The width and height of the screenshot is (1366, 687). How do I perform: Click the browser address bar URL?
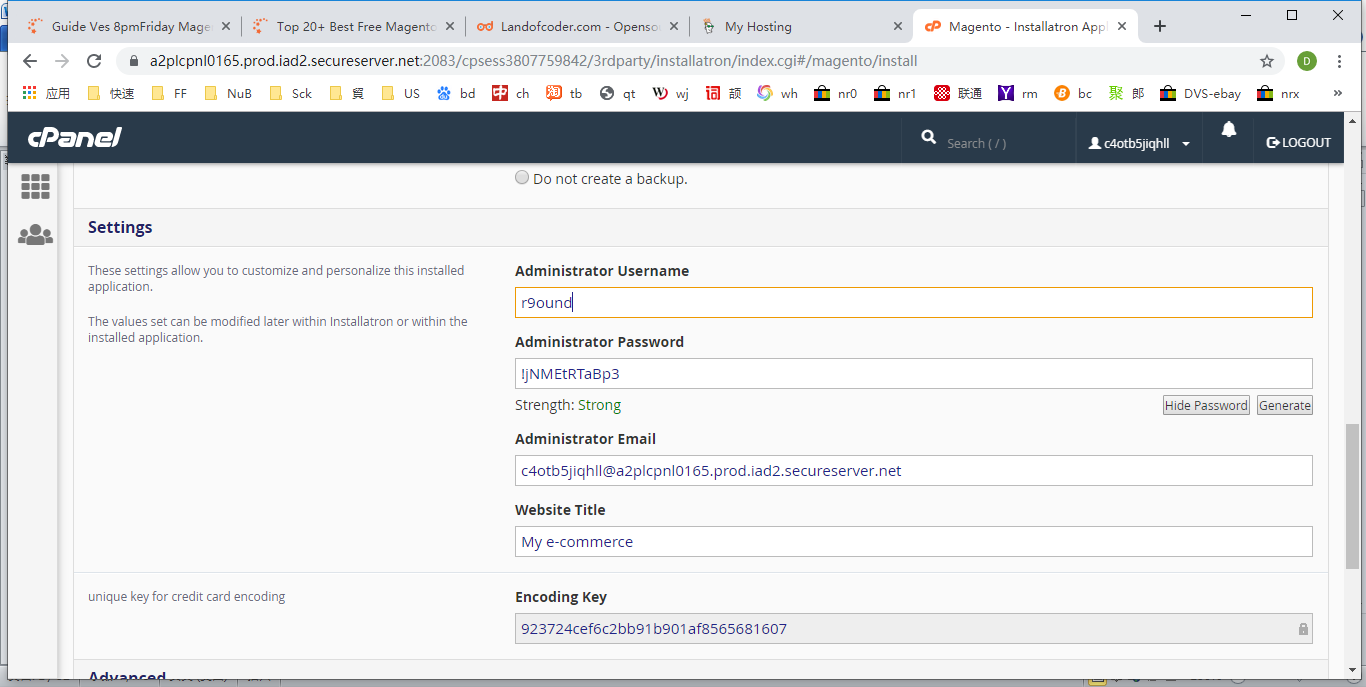point(533,61)
